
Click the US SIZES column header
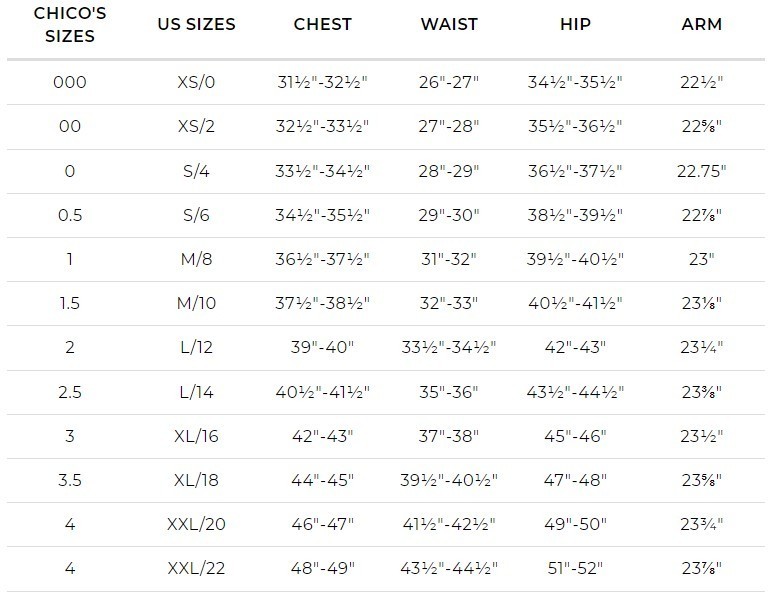[196, 24]
